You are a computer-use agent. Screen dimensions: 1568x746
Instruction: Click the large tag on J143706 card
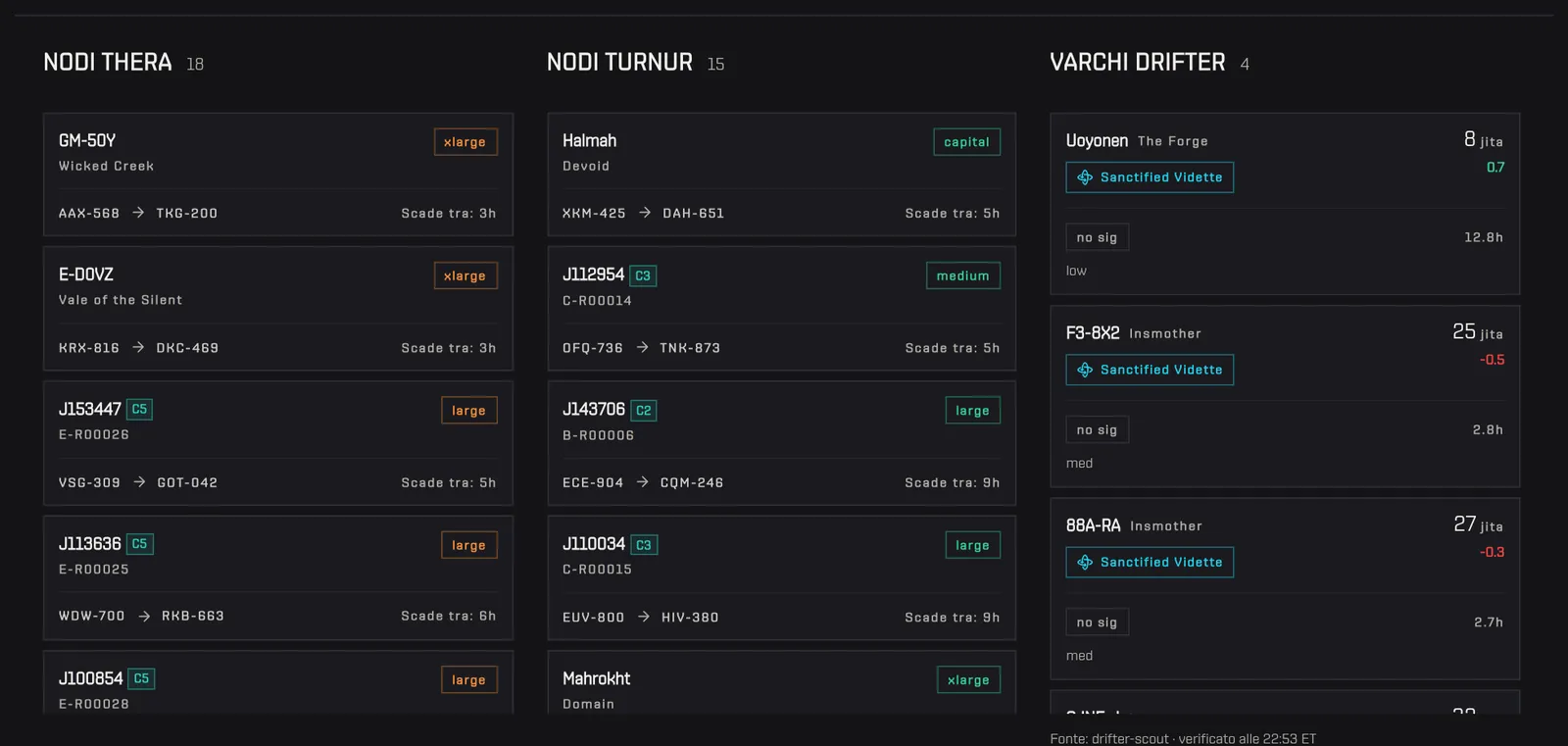(973, 411)
